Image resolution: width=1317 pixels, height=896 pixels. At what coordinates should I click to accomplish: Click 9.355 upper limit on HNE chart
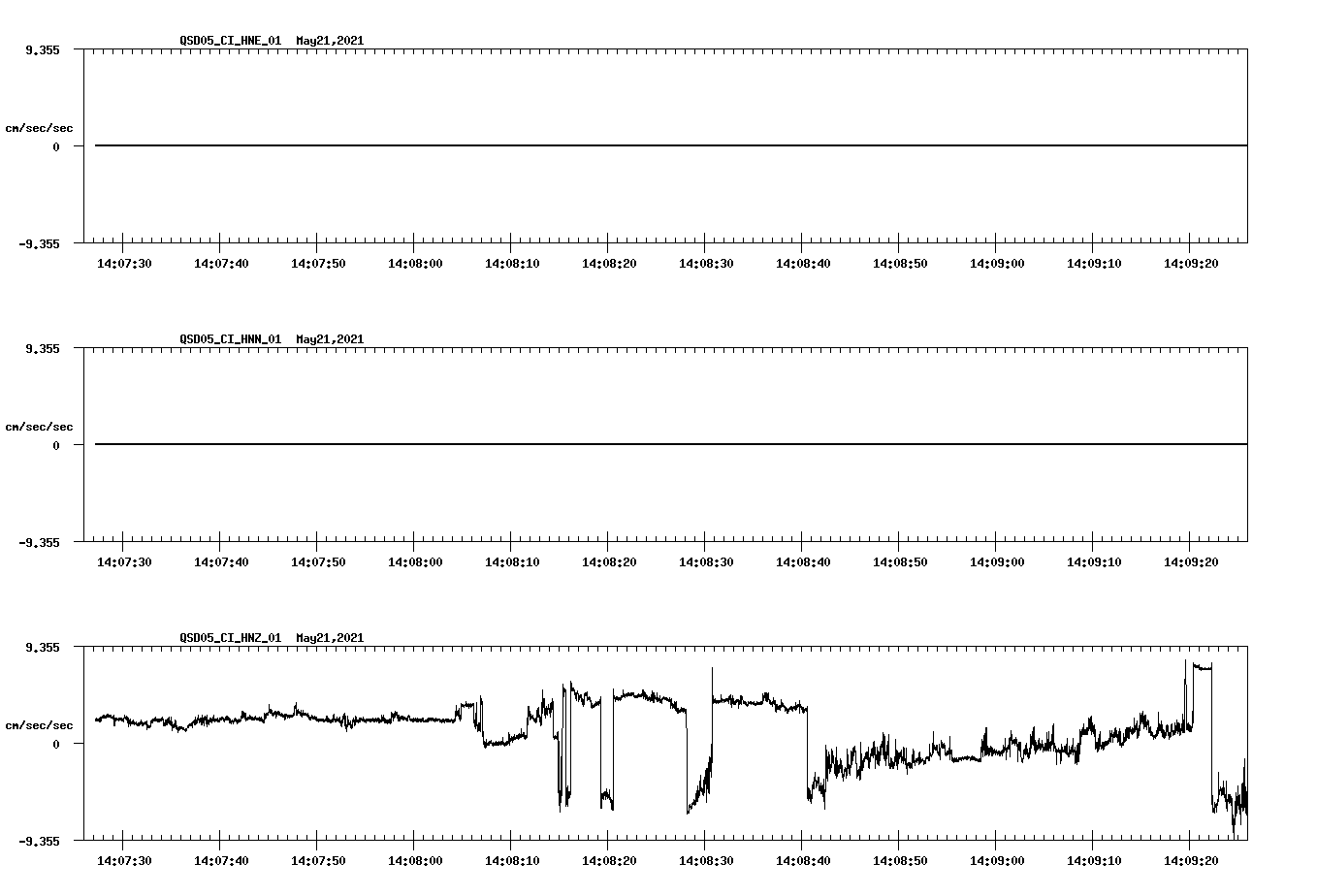43,49
